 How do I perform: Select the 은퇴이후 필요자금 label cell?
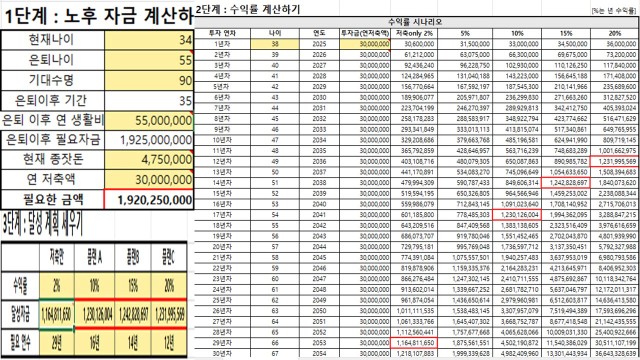[53, 140]
